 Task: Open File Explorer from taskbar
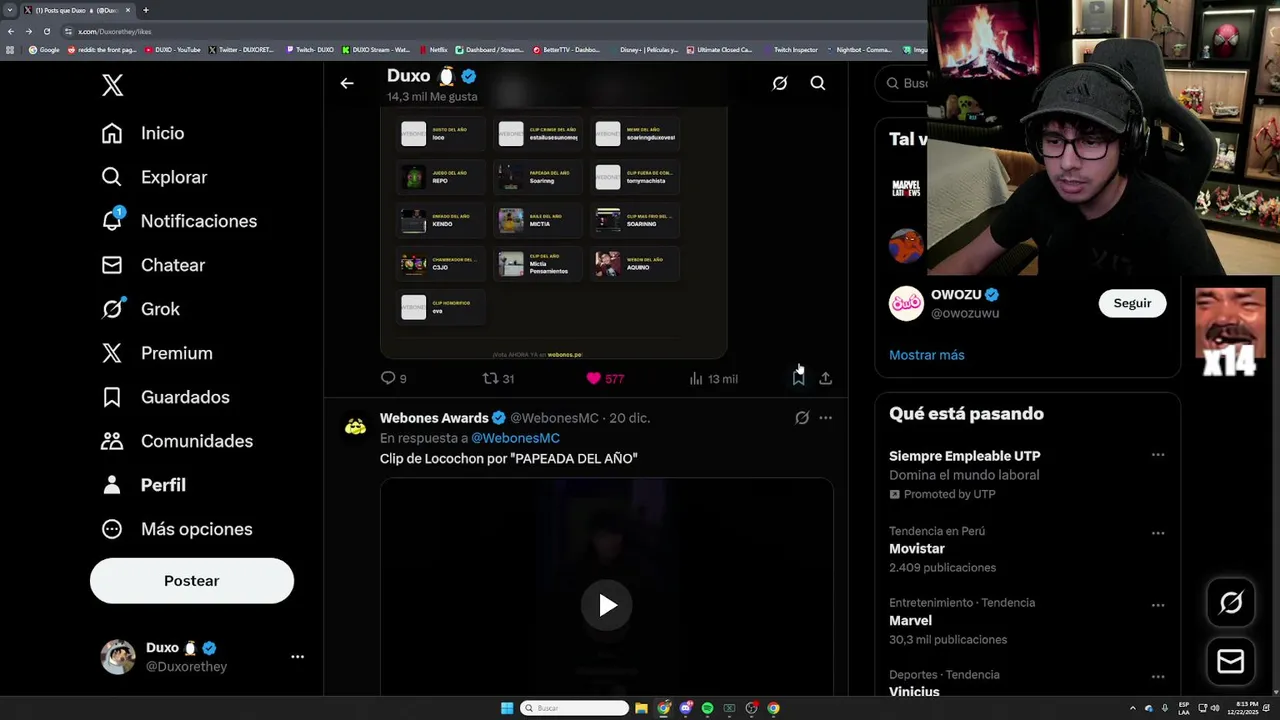point(641,708)
